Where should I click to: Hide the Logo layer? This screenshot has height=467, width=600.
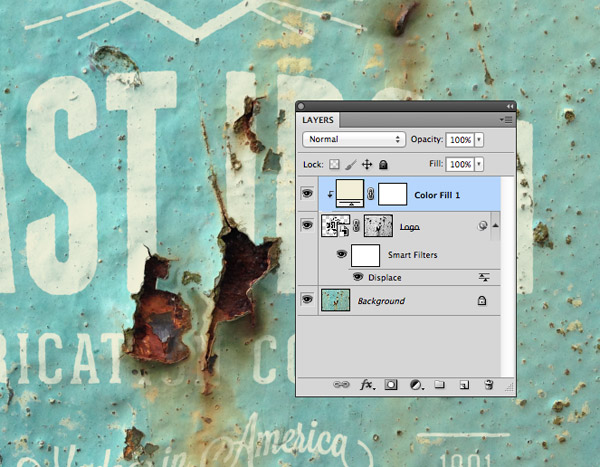[x=309, y=226]
